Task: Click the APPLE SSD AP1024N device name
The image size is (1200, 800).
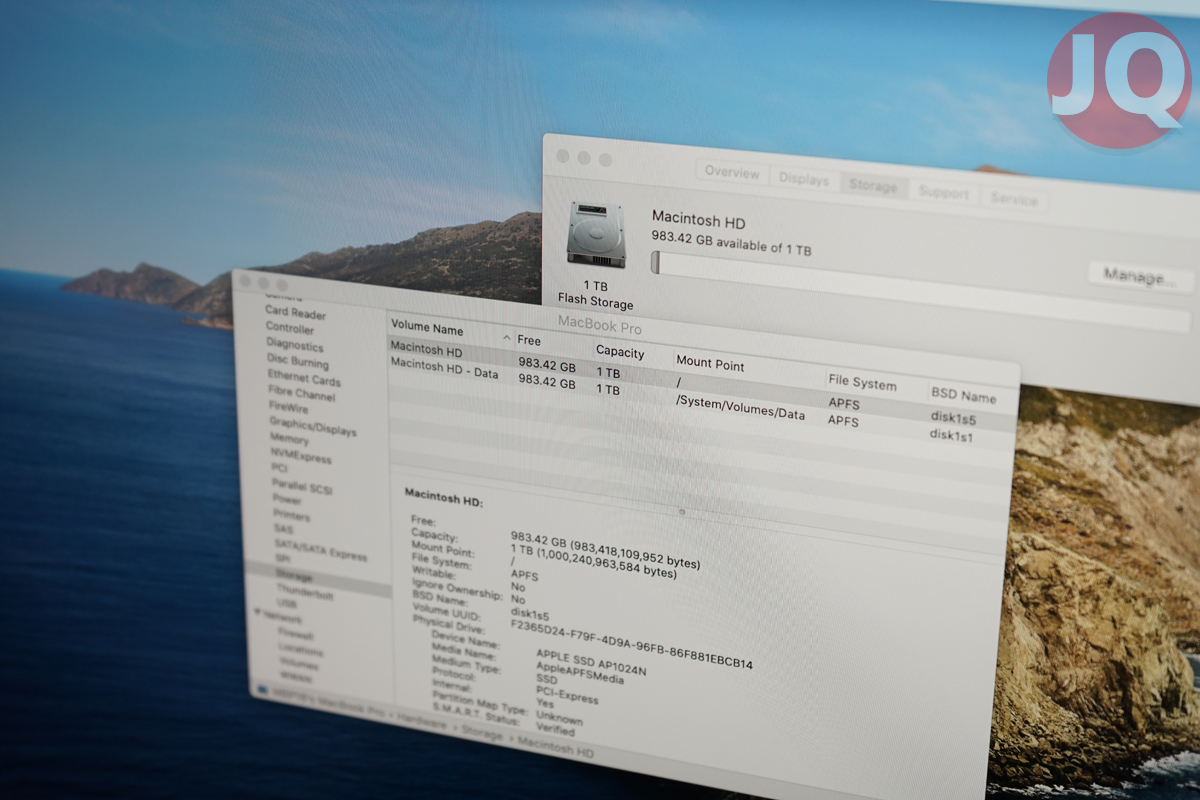Action: (591, 663)
